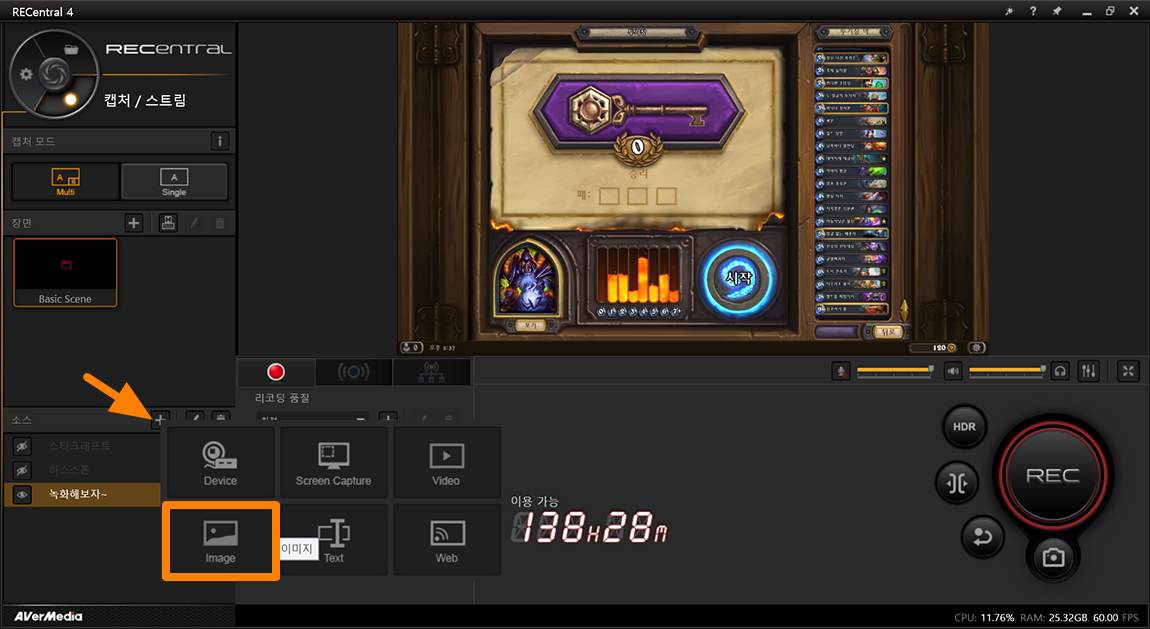Screen dimensions: 1150x629
Task: Choose Text as the source type
Action: pyautogui.click(x=333, y=540)
